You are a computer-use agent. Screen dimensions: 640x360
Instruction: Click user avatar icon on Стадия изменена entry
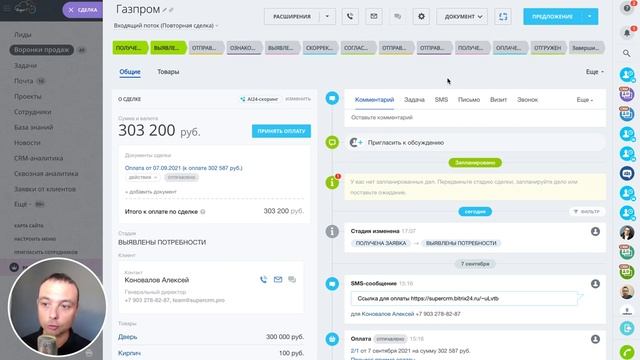[595, 231]
